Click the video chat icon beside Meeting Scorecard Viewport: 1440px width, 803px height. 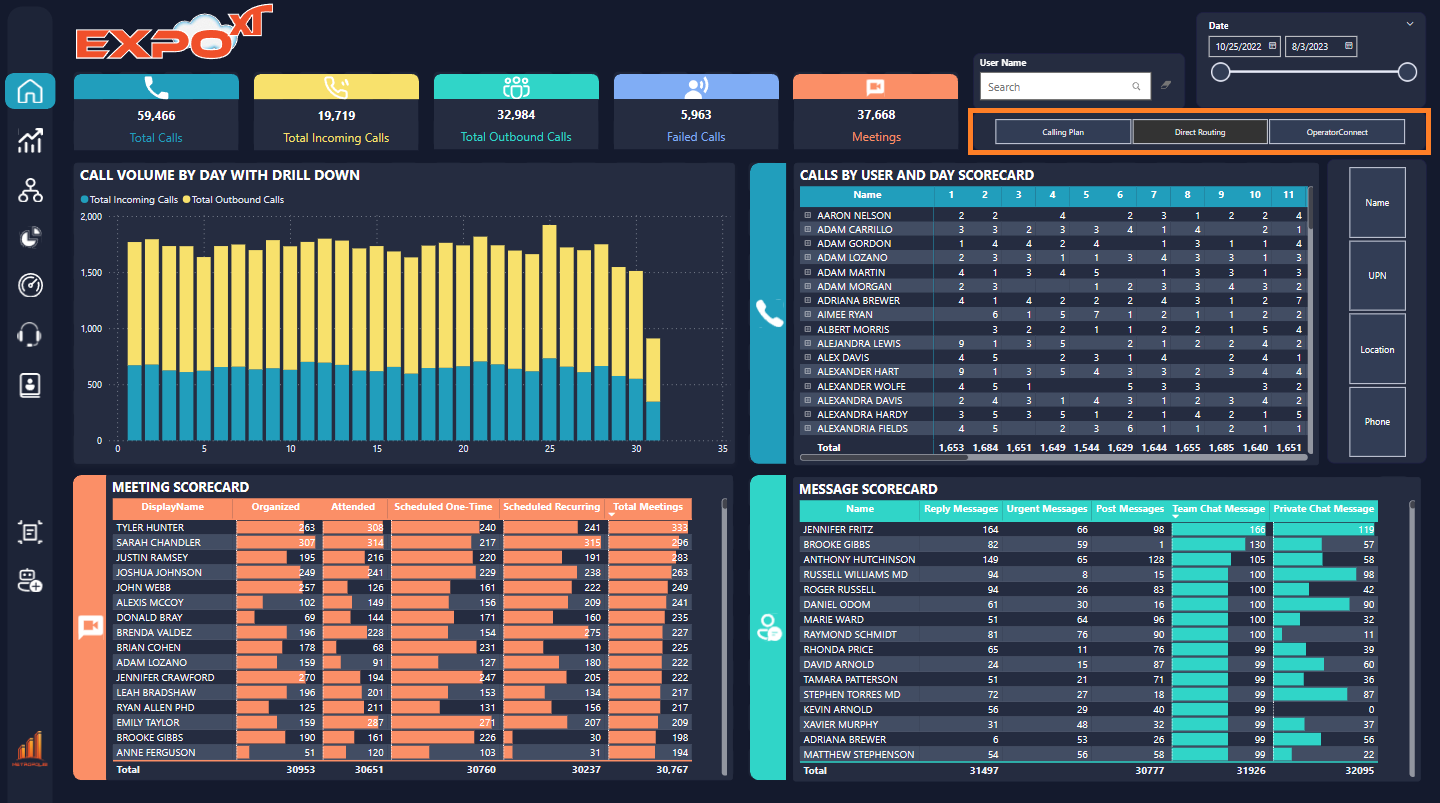click(x=90, y=627)
